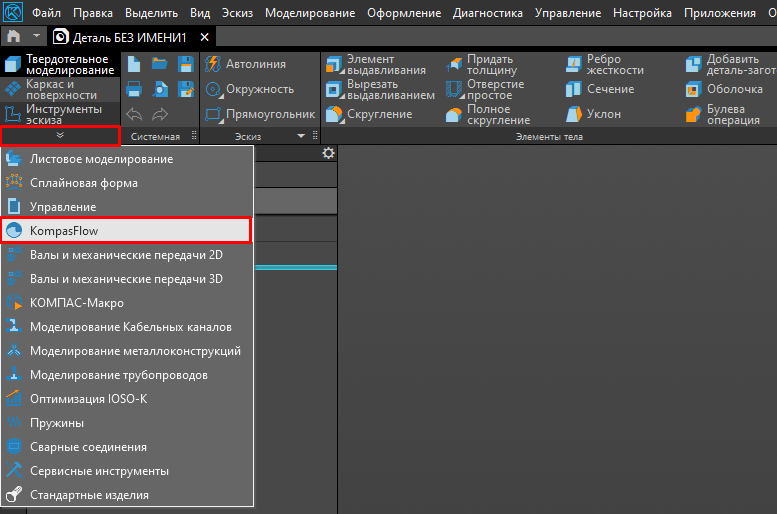Open the Моделирование menu
This screenshot has width=777, height=514.
[x=310, y=13]
